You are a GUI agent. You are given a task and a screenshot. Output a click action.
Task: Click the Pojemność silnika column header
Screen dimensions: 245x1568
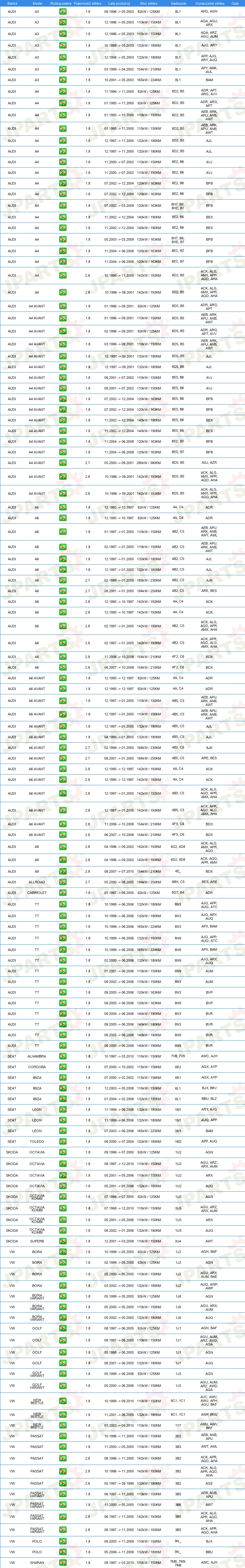87,3
